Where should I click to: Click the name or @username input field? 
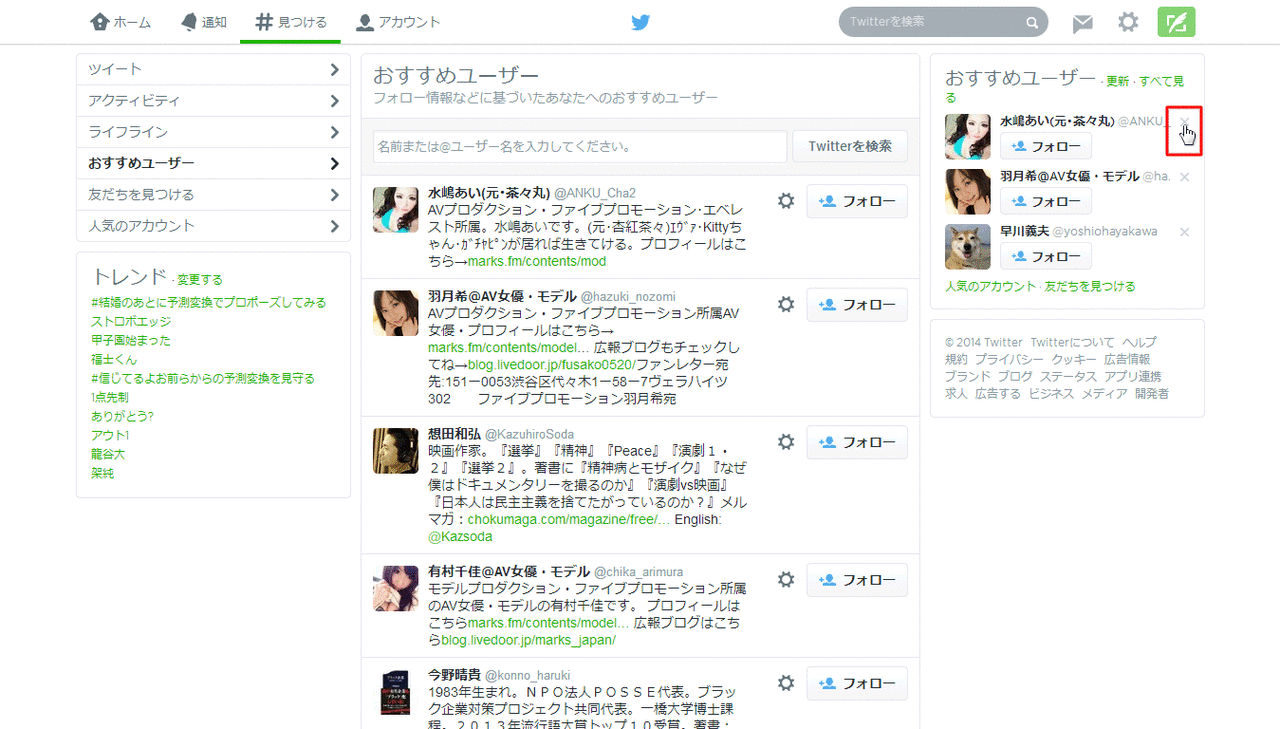(x=580, y=146)
